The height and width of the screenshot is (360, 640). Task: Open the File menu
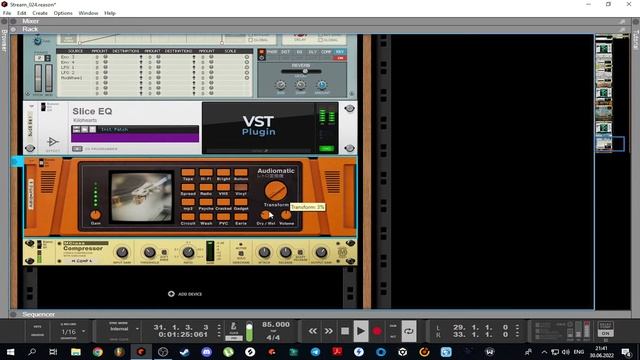tap(7, 13)
